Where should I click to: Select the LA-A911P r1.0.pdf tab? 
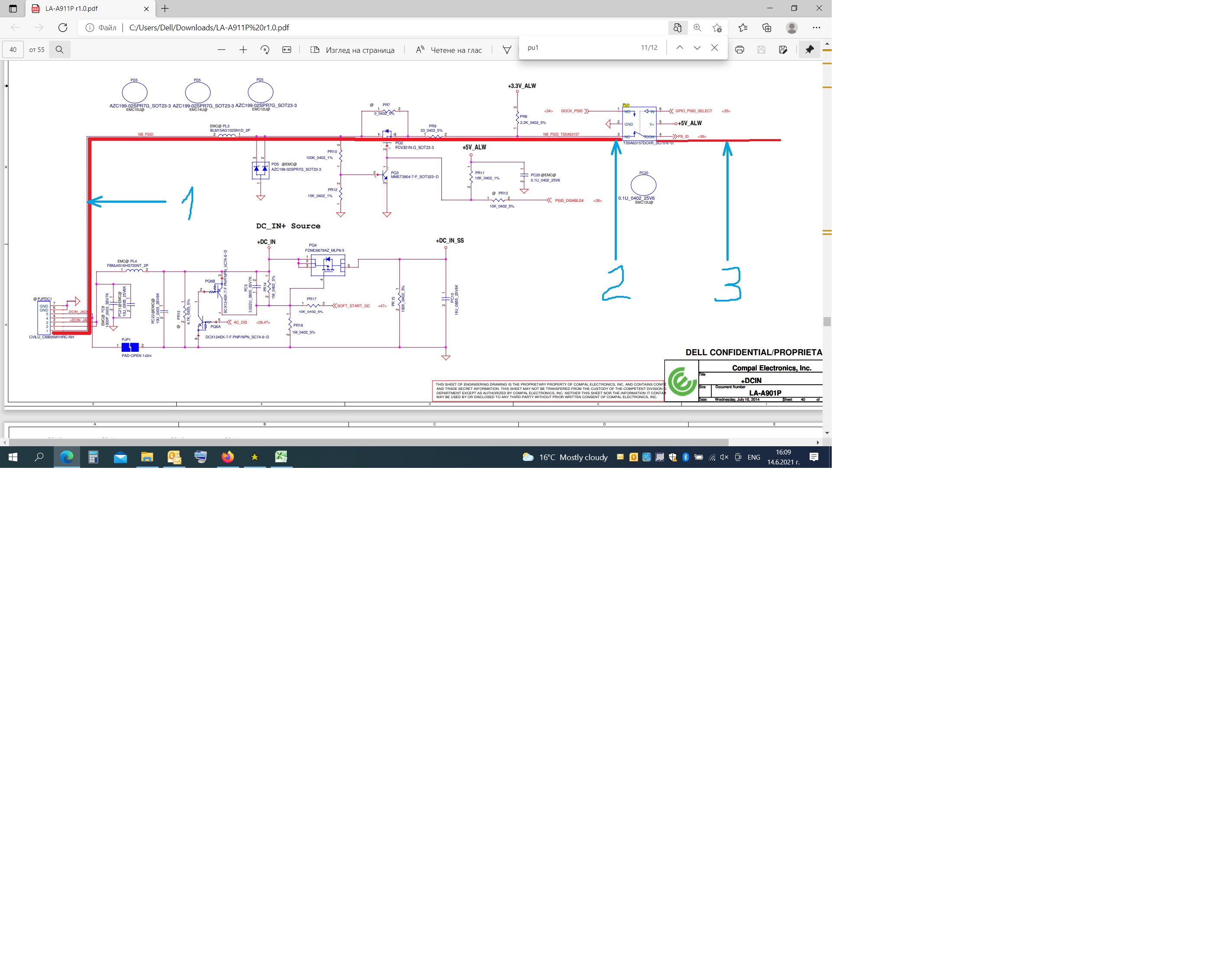[x=90, y=9]
